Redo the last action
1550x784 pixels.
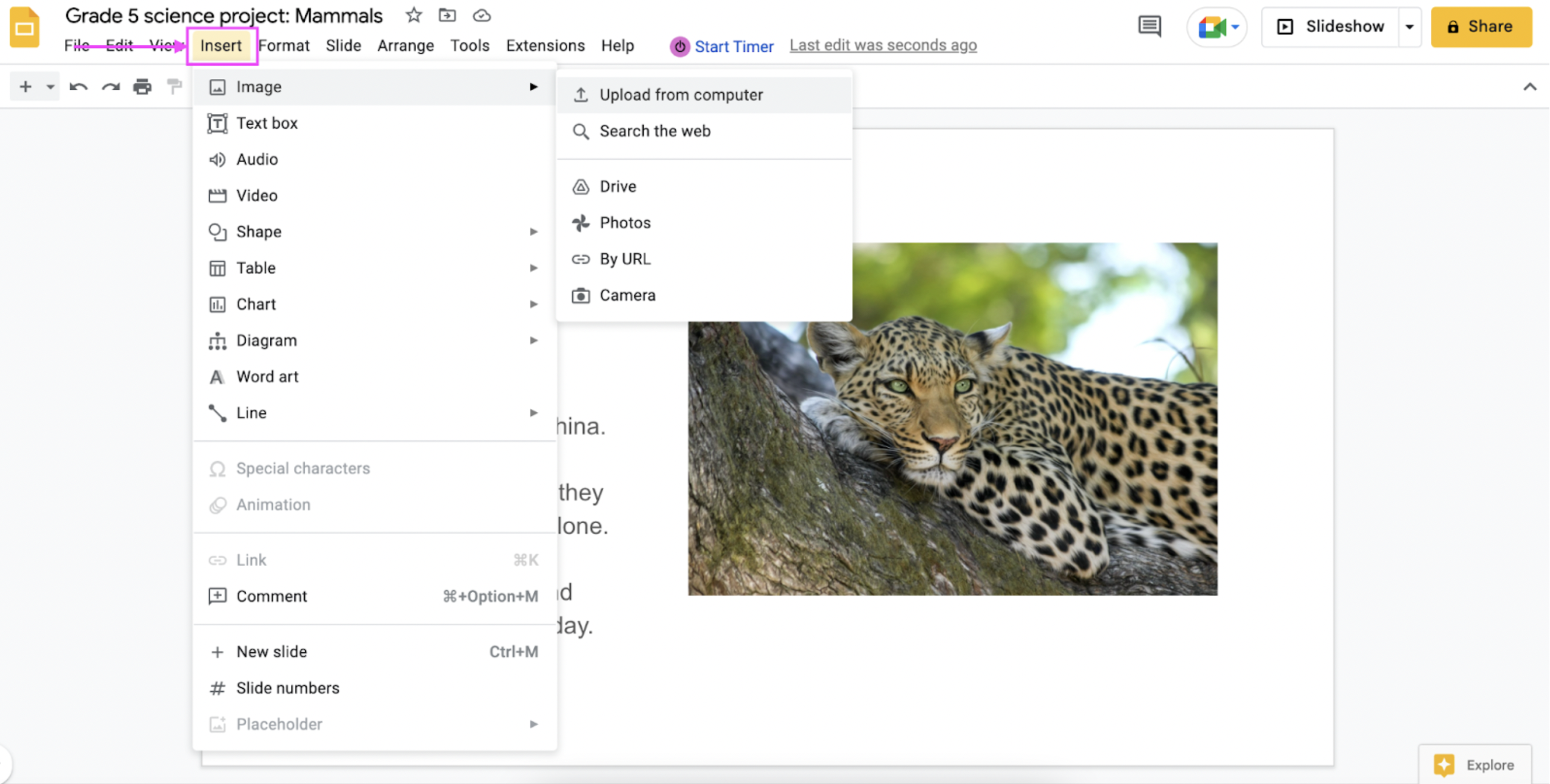point(110,87)
